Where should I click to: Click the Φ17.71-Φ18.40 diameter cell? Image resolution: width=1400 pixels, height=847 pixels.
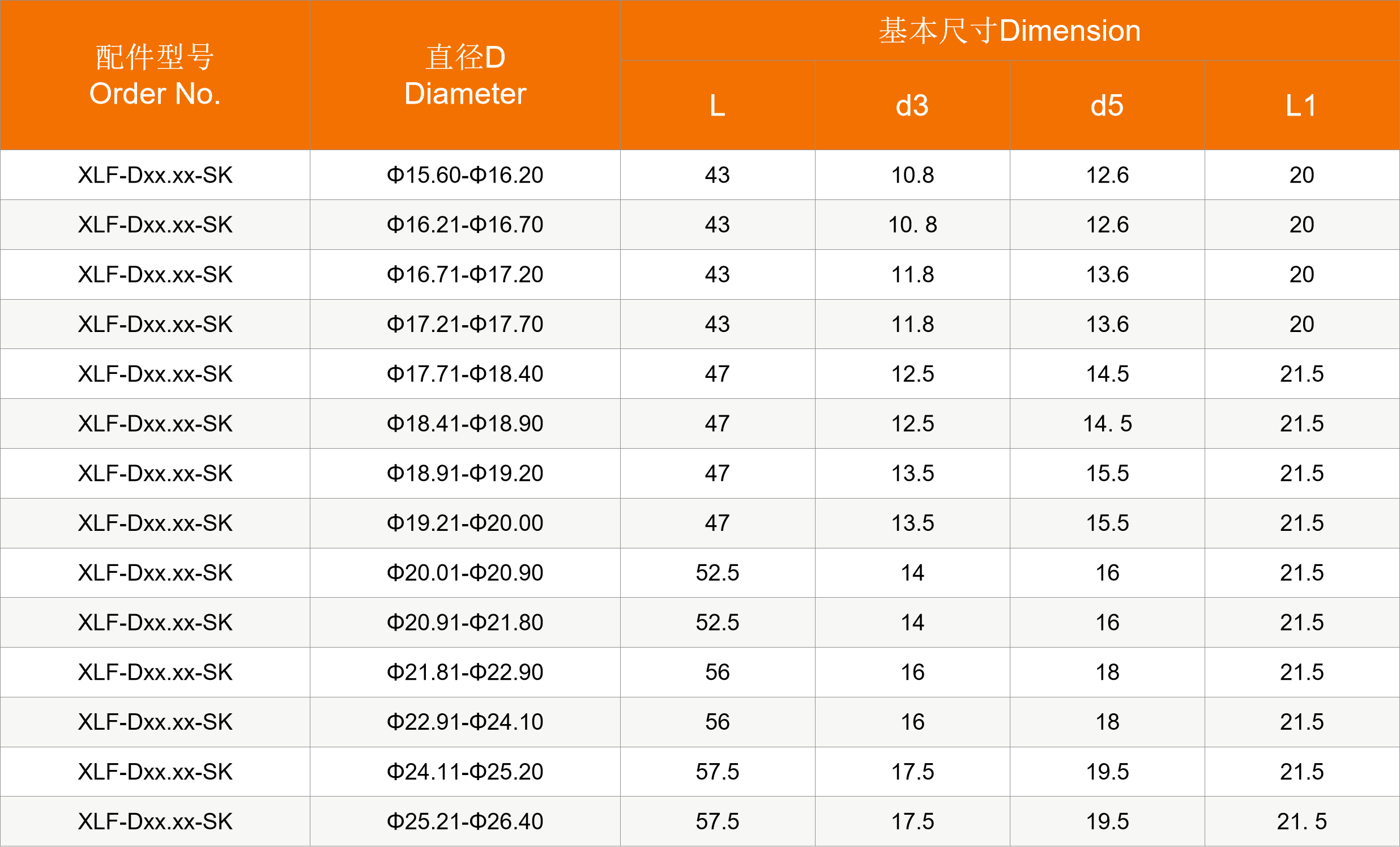pyautogui.click(x=465, y=374)
